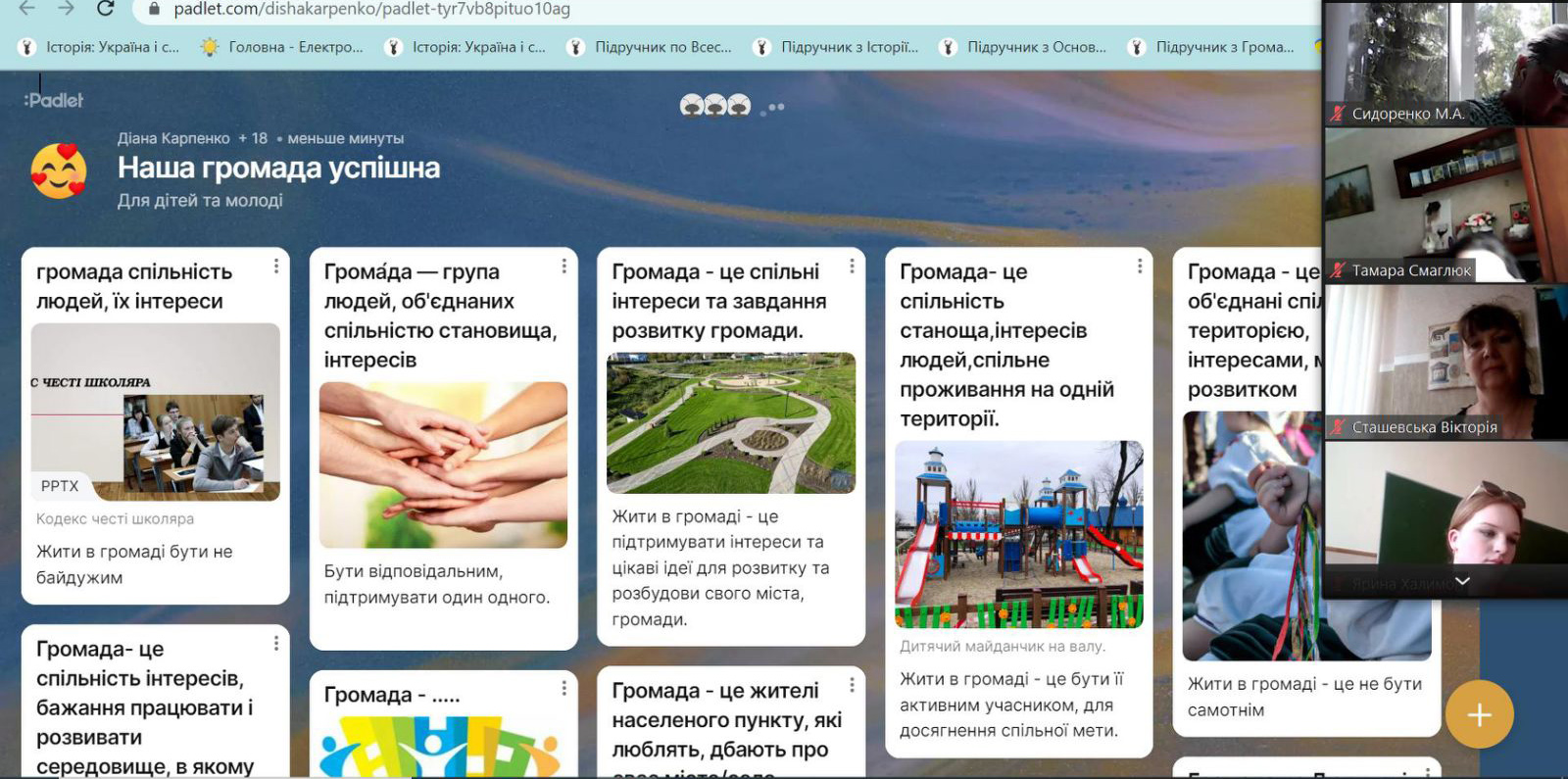Click the paragraph about 'цікаві ідеї для розвитку'
Screen dimensions: 1568x779
coord(720,567)
